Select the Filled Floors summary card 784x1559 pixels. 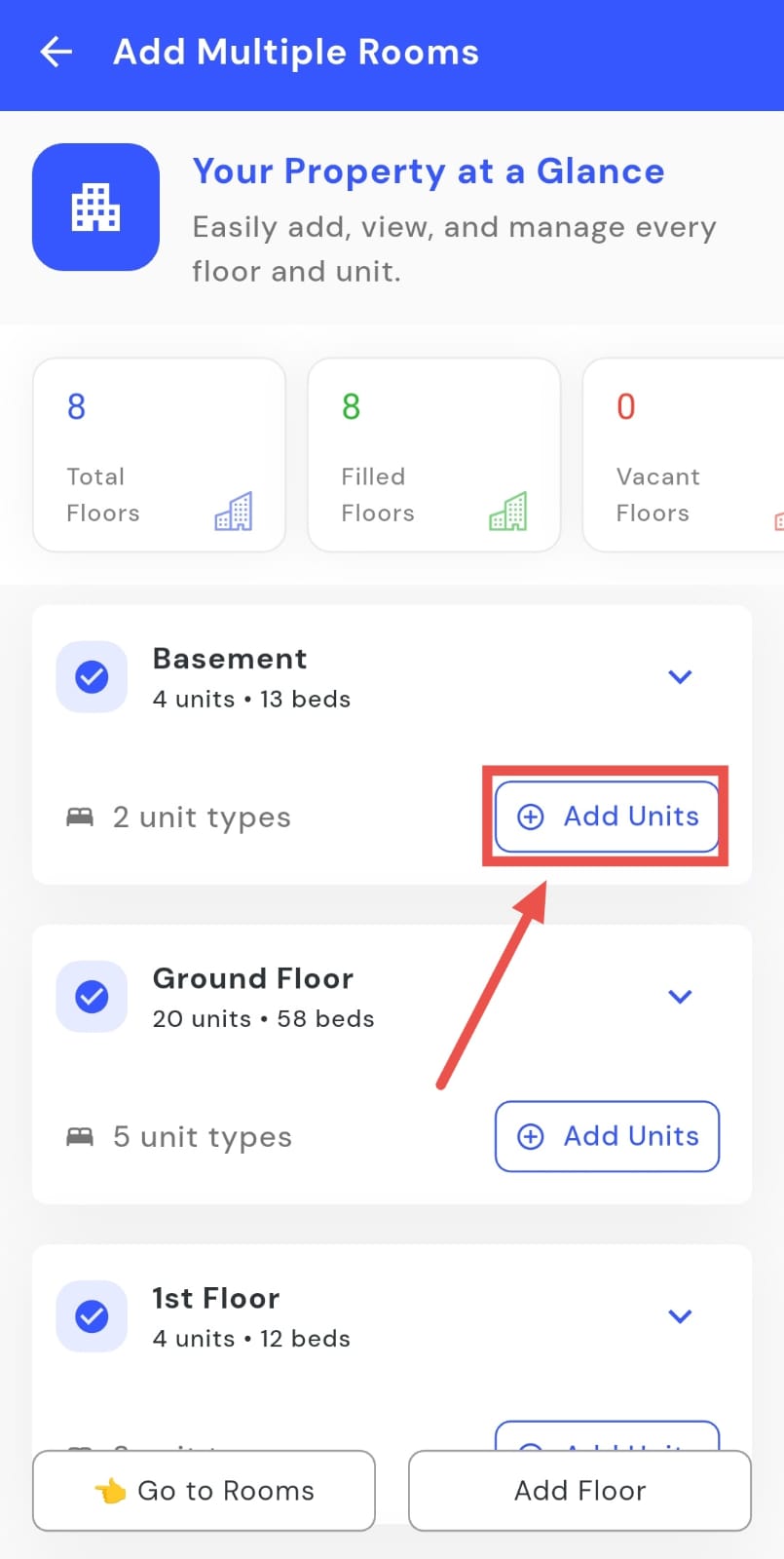[433, 454]
